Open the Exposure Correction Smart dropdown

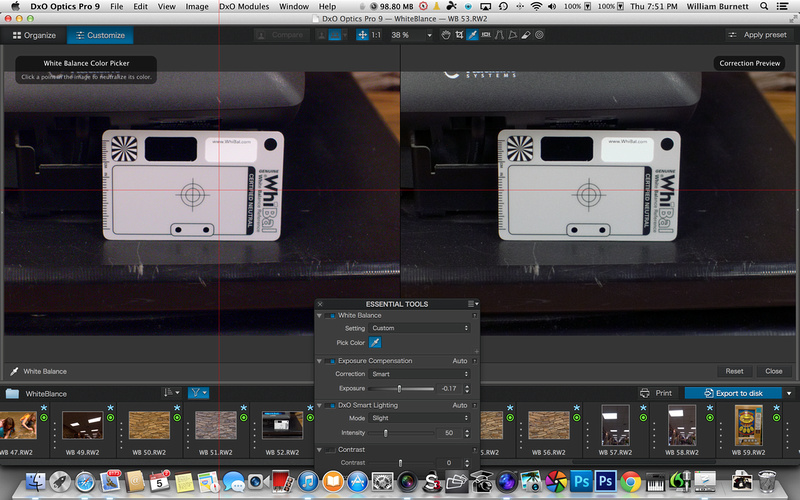point(419,374)
